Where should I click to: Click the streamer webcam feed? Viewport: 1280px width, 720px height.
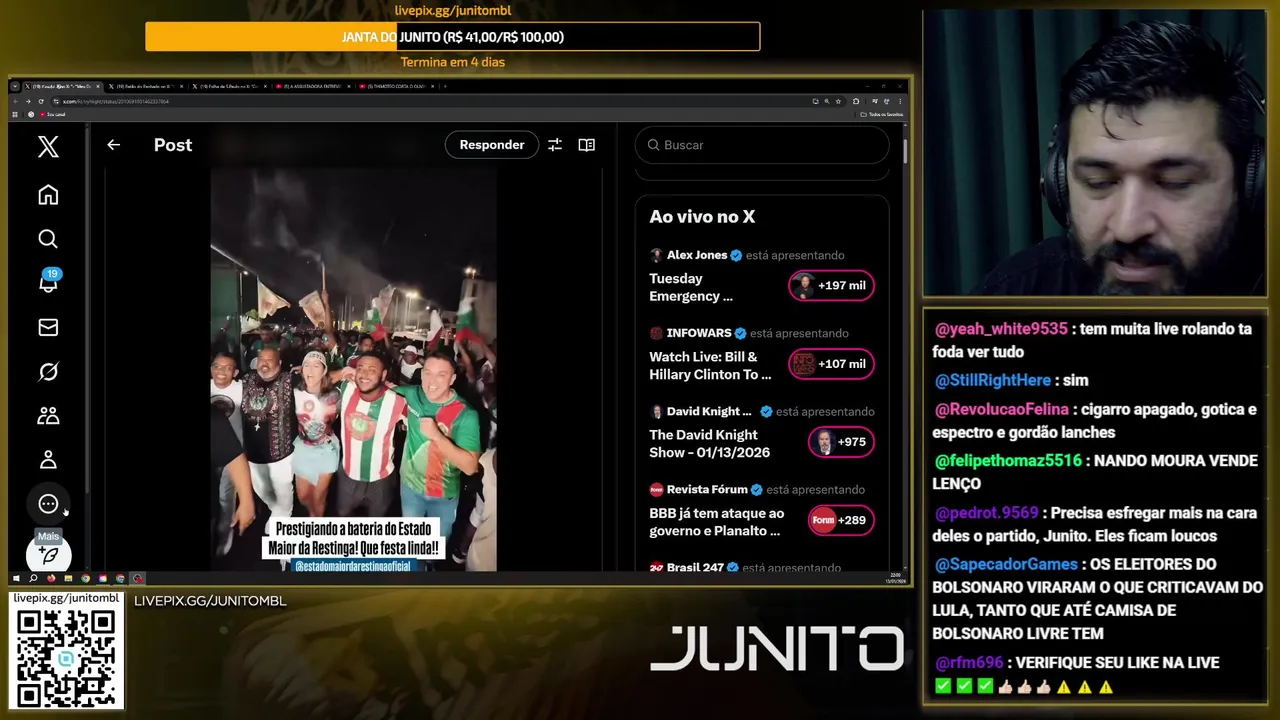[1094, 153]
